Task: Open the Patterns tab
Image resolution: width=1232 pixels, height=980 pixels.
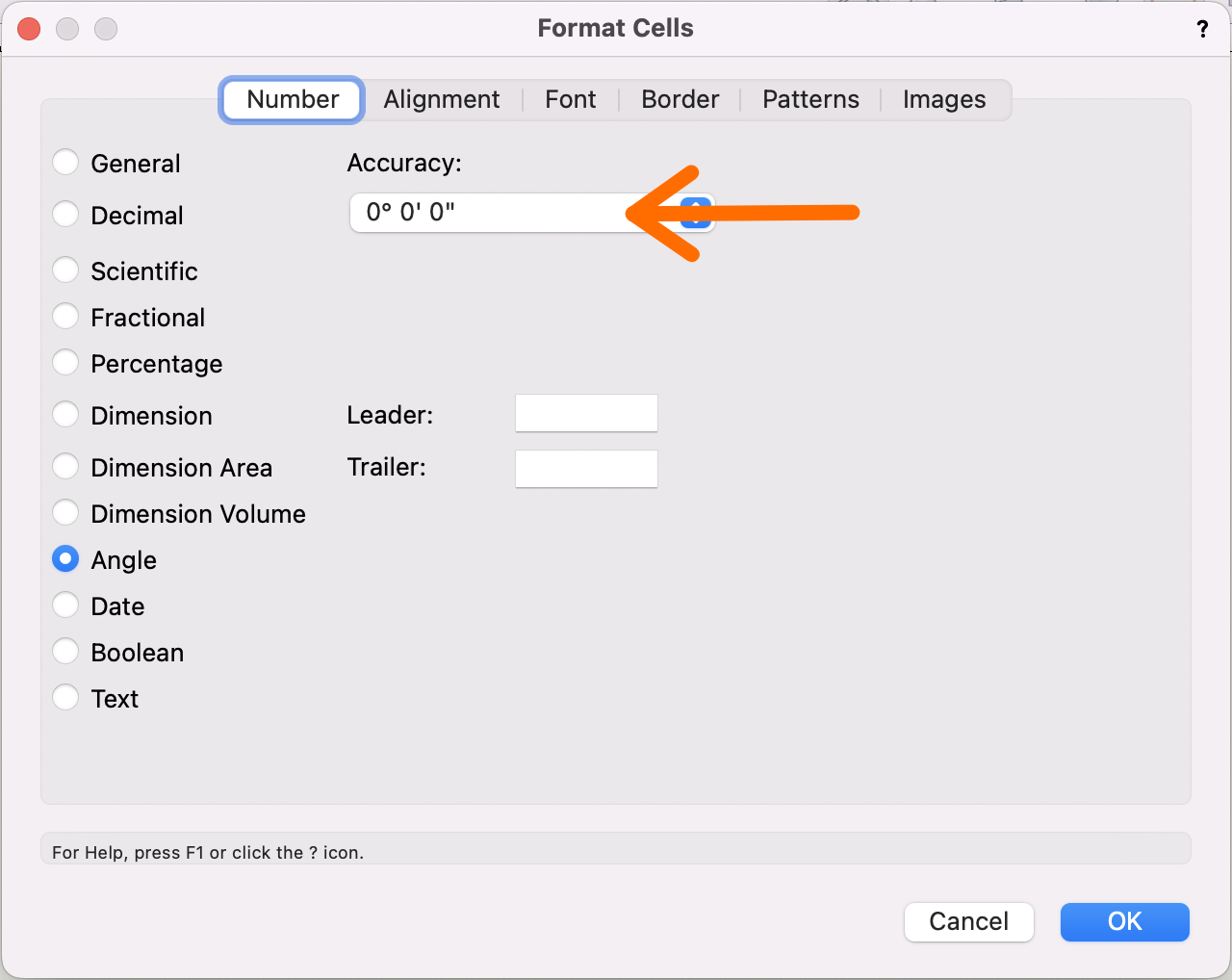Action: point(810,100)
